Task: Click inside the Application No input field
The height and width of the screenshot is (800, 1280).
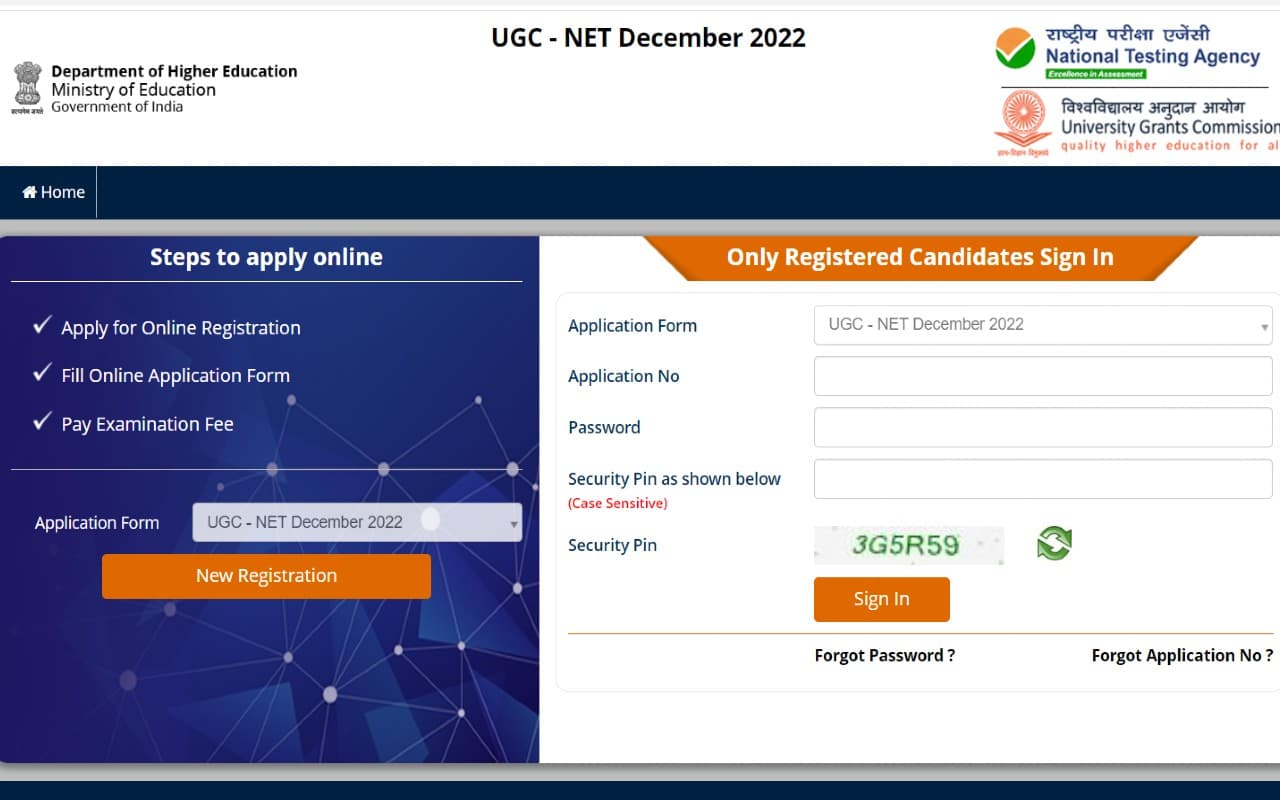Action: pyautogui.click(x=1042, y=375)
